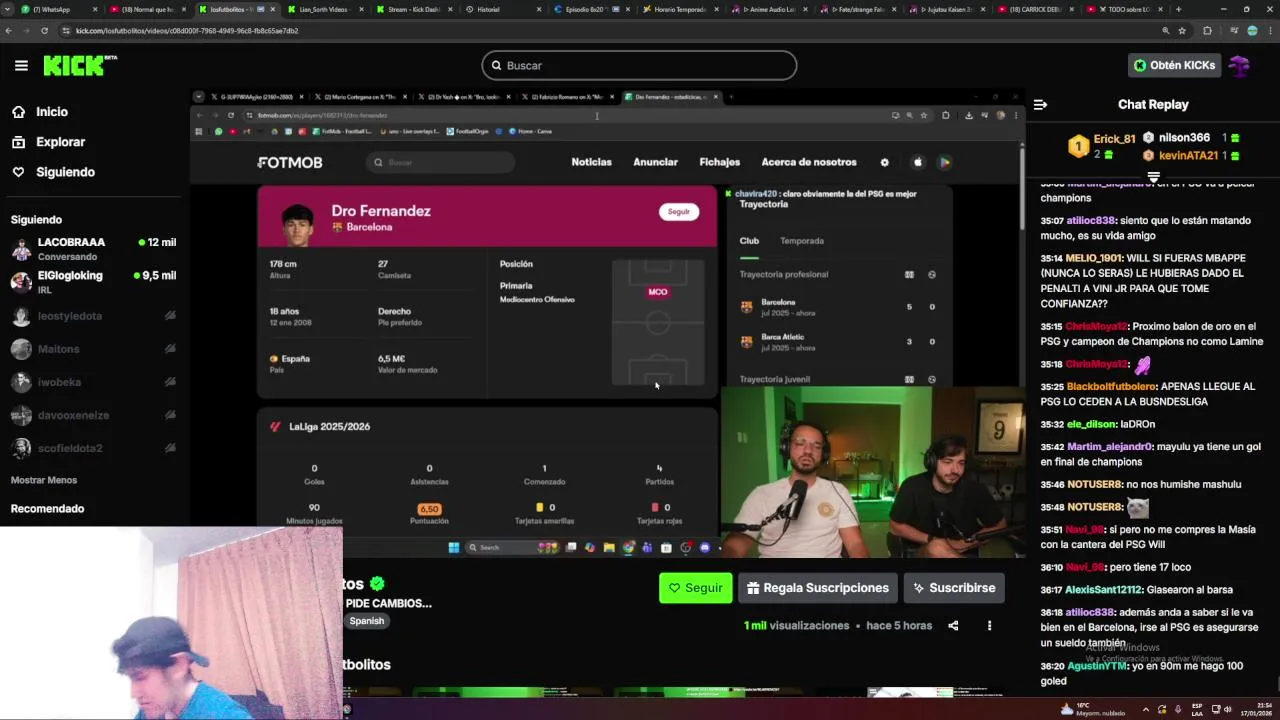The width and height of the screenshot is (1280, 720).
Task: Open Siguiendo in the sidebar
Action: coord(65,172)
